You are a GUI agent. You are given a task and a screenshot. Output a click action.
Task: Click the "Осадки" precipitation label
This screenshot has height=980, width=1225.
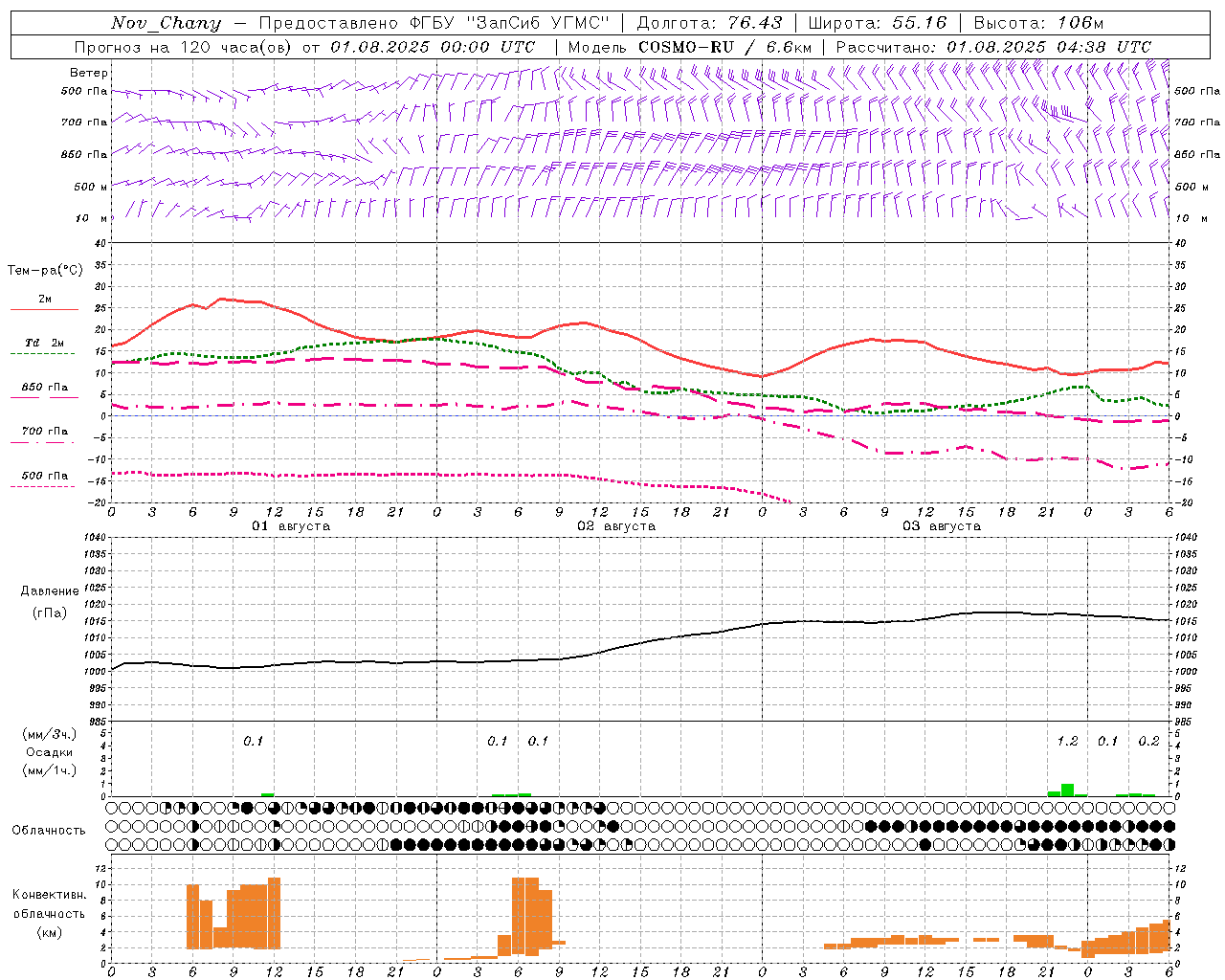[50, 752]
